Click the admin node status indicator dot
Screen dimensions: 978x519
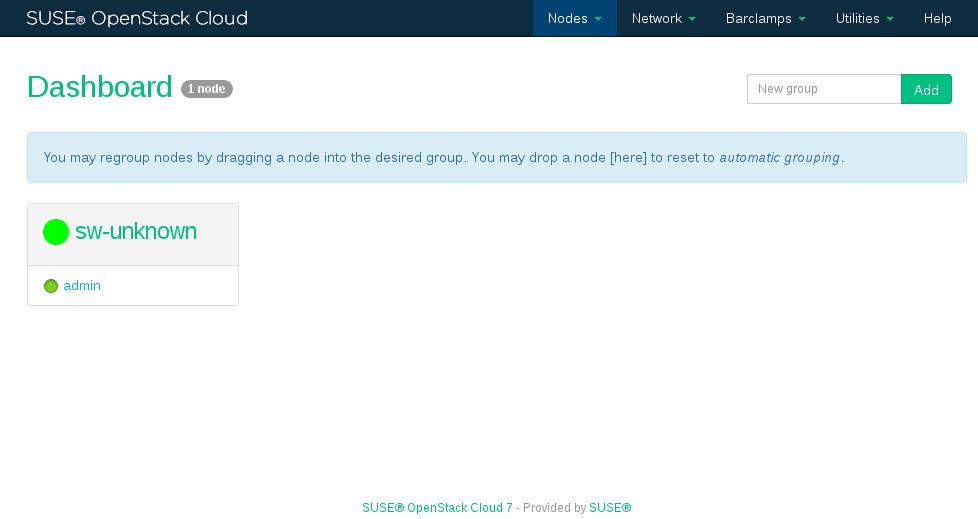pos(51,286)
